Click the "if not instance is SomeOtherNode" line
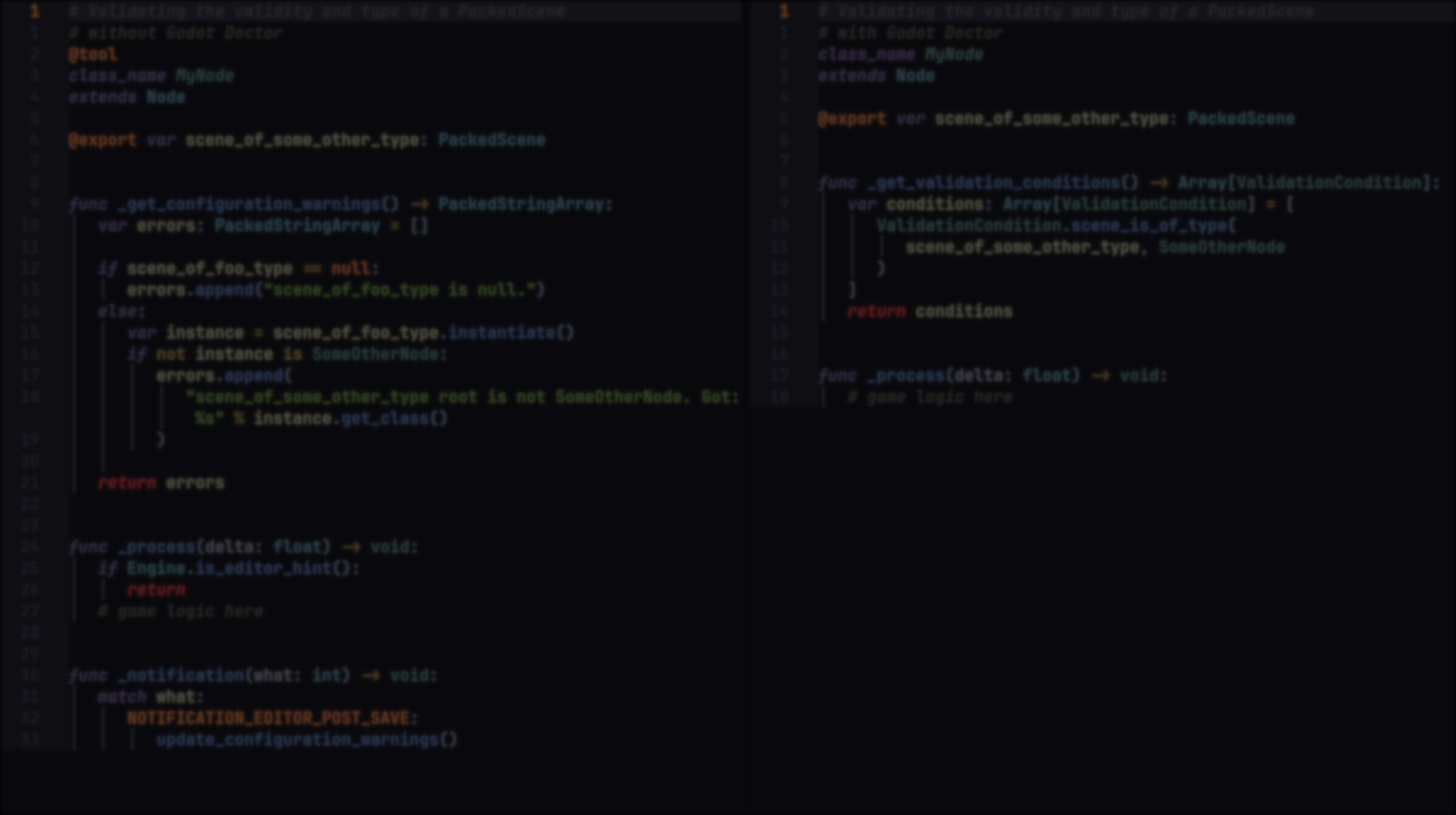The width and height of the screenshot is (1456, 815). click(287, 354)
